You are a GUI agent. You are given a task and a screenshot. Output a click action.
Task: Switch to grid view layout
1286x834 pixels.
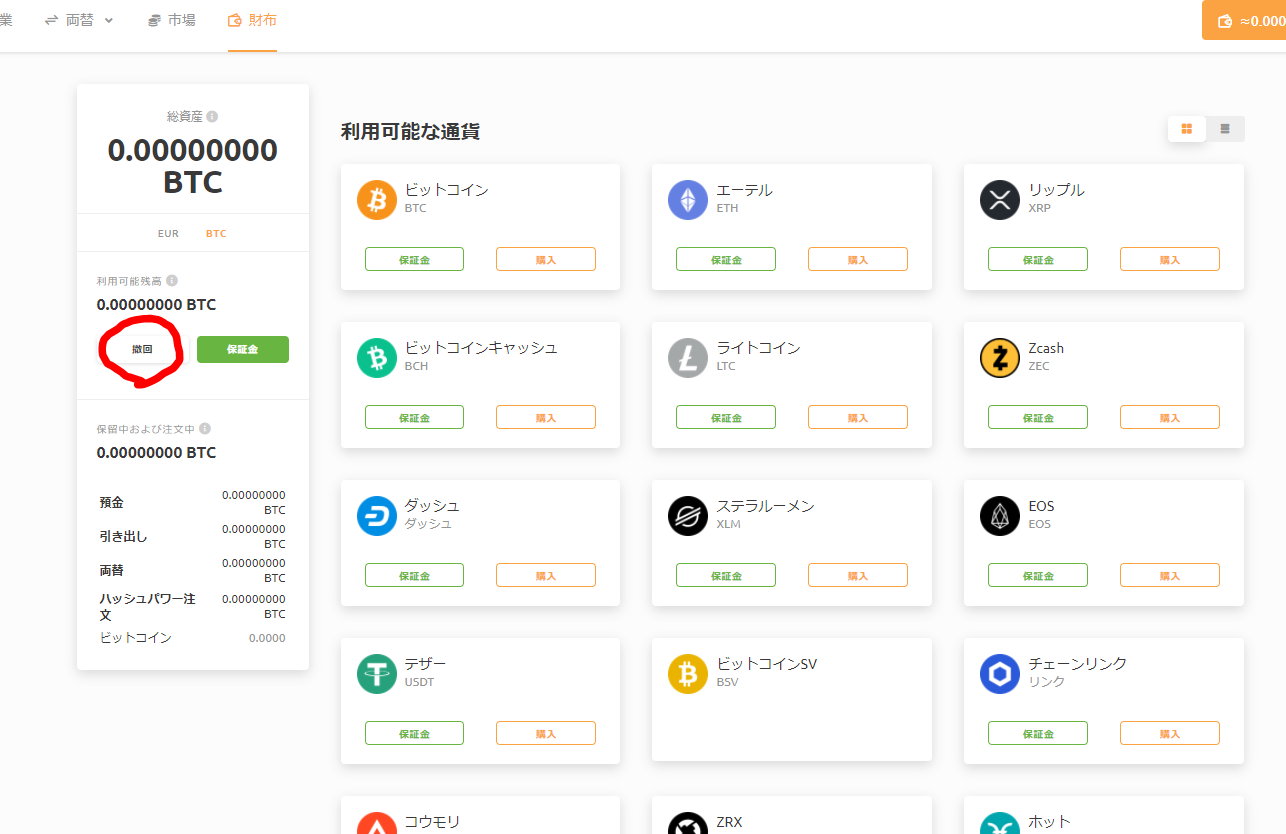pyautogui.click(x=1186, y=128)
